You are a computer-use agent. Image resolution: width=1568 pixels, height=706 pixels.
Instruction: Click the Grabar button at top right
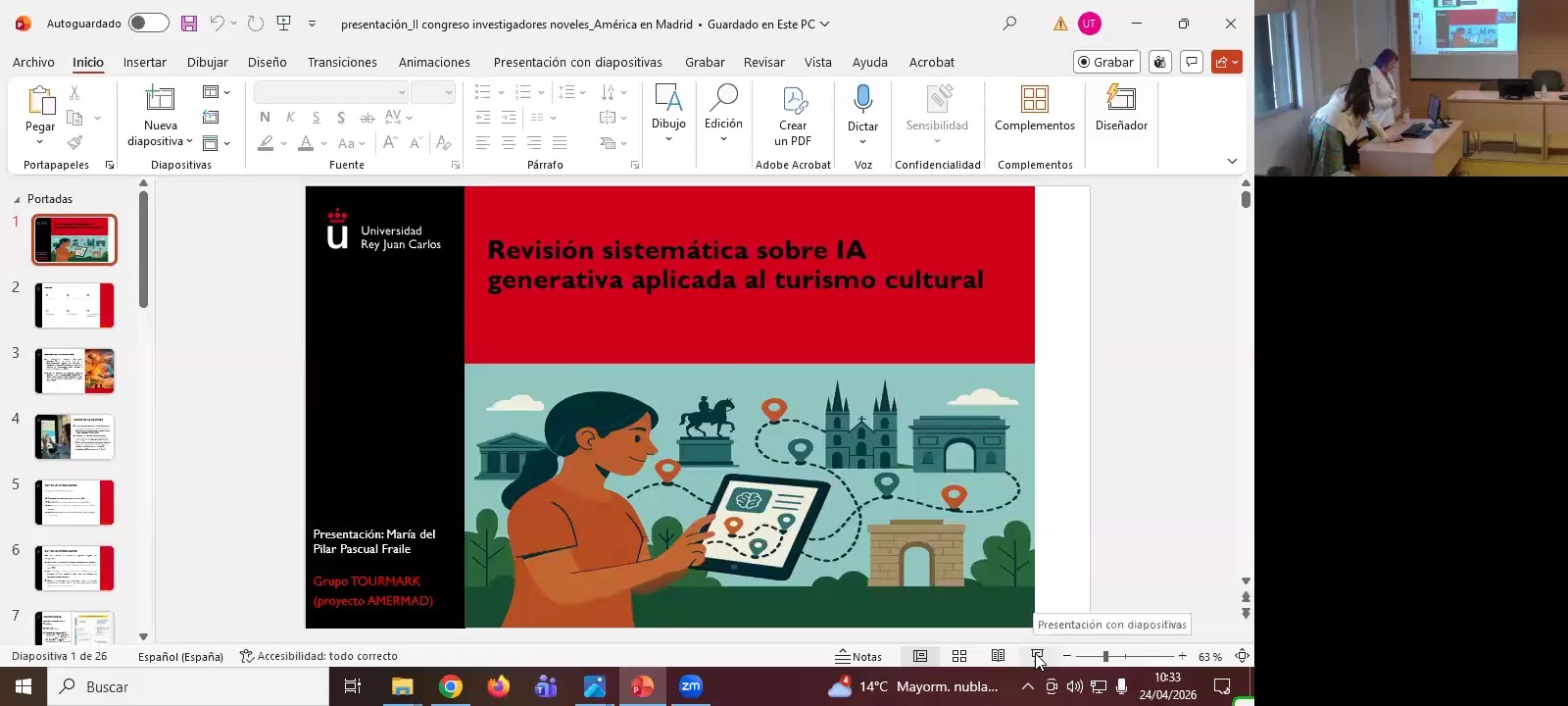[1106, 62]
